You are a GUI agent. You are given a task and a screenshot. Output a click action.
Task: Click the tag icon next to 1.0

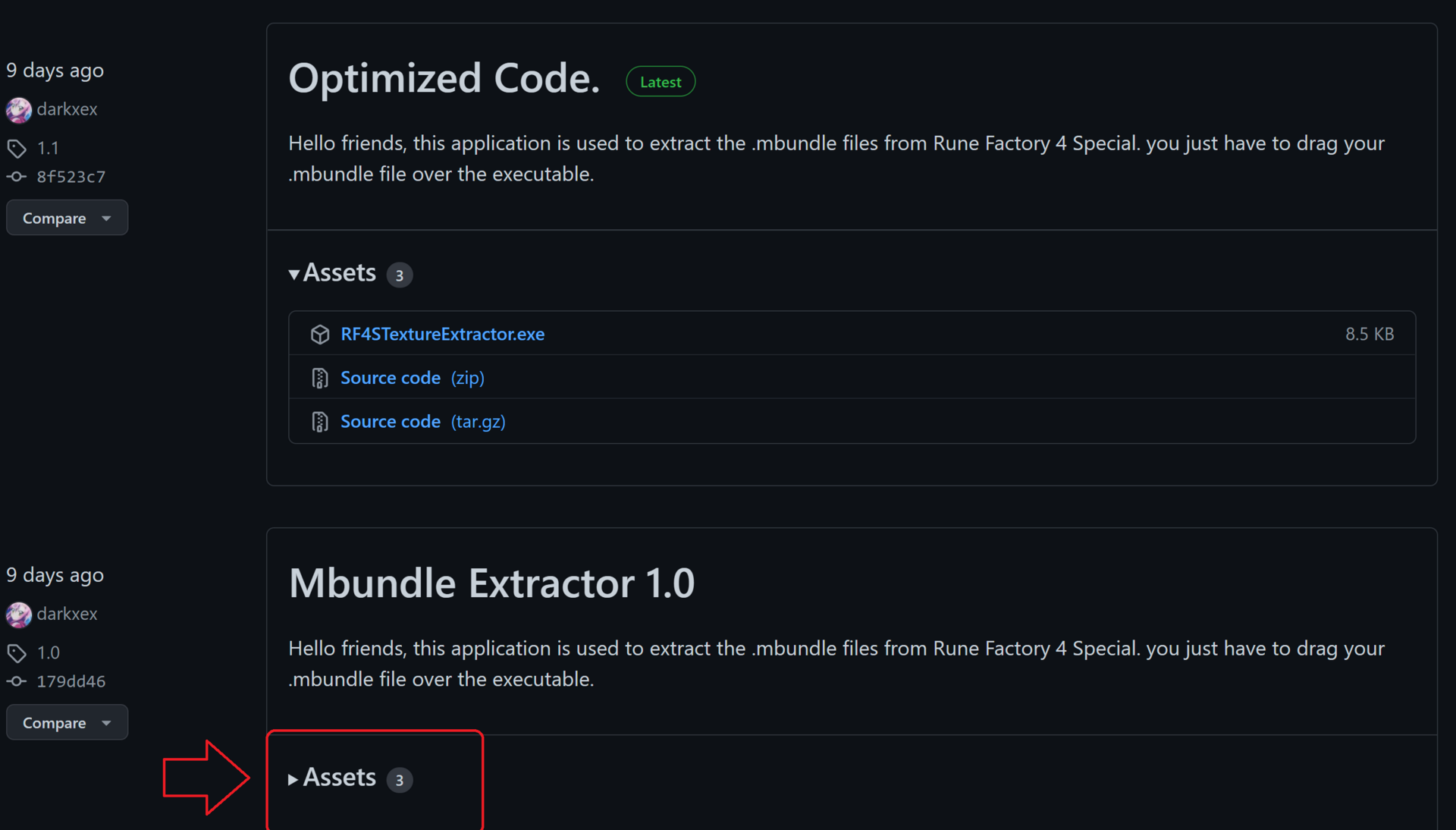17,653
